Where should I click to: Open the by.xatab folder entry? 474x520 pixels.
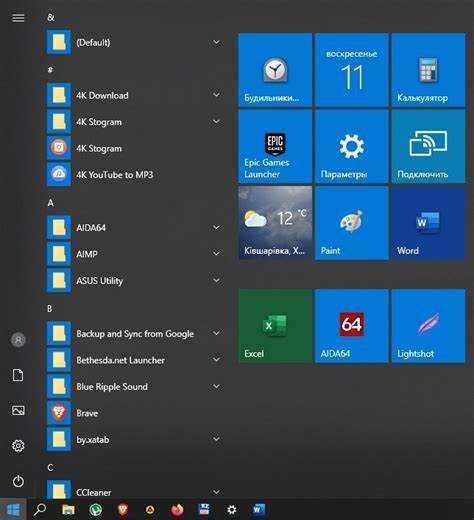tap(135, 439)
